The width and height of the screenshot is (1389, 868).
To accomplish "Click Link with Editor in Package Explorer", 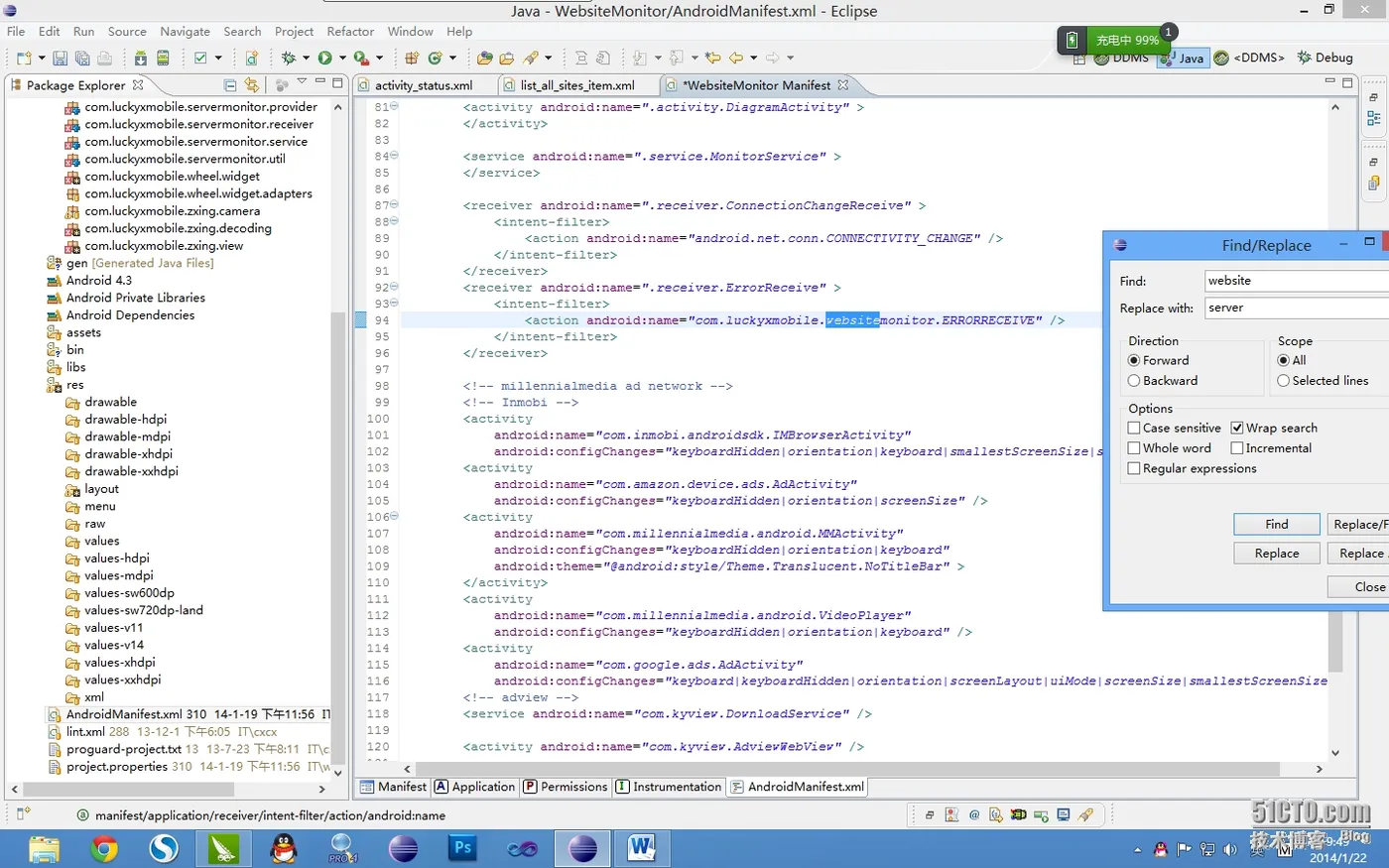I will [x=252, y=85].
